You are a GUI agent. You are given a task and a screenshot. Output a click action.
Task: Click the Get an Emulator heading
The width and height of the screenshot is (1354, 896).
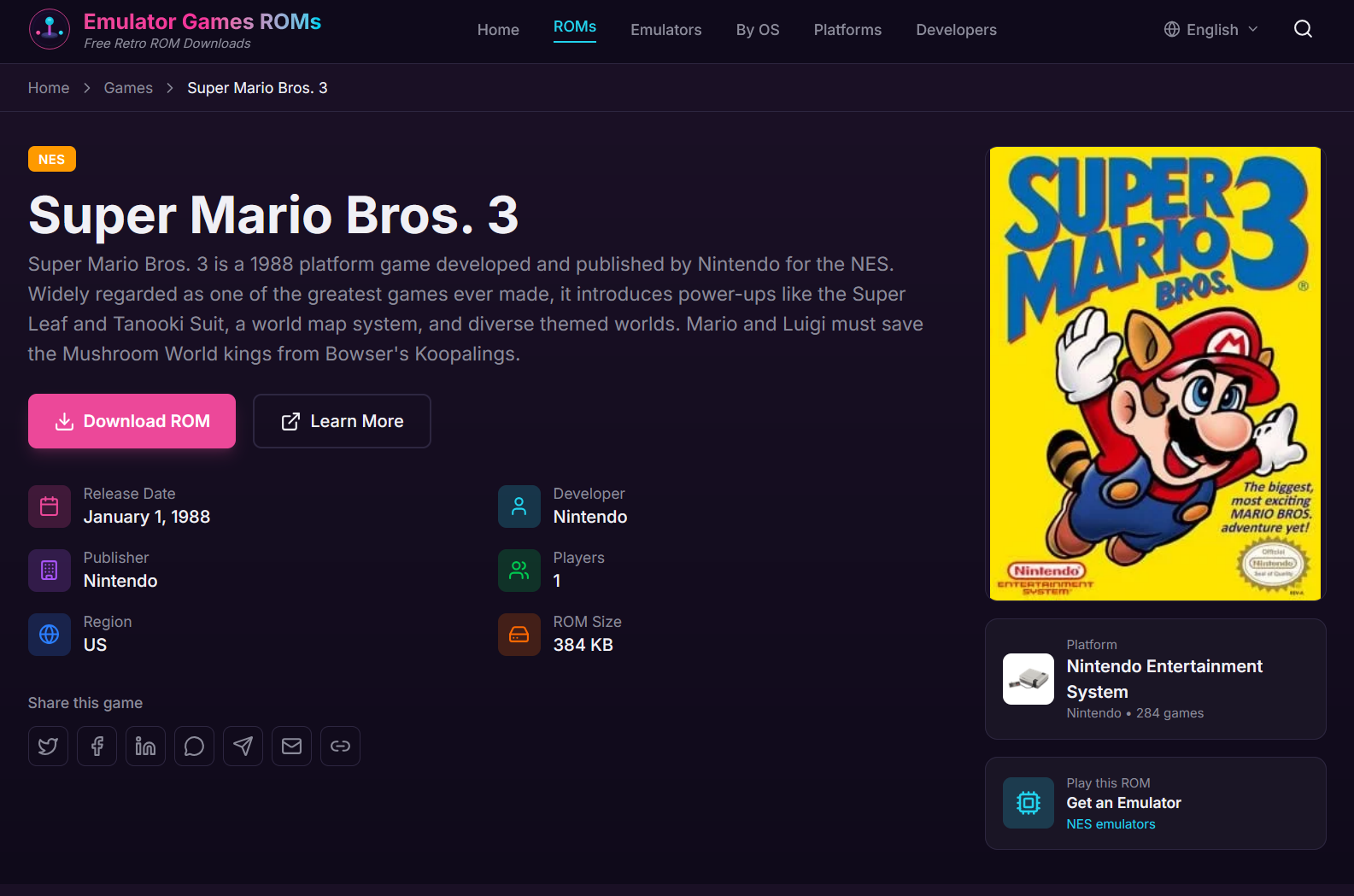pyautogui.click(x=1123, y=803)
